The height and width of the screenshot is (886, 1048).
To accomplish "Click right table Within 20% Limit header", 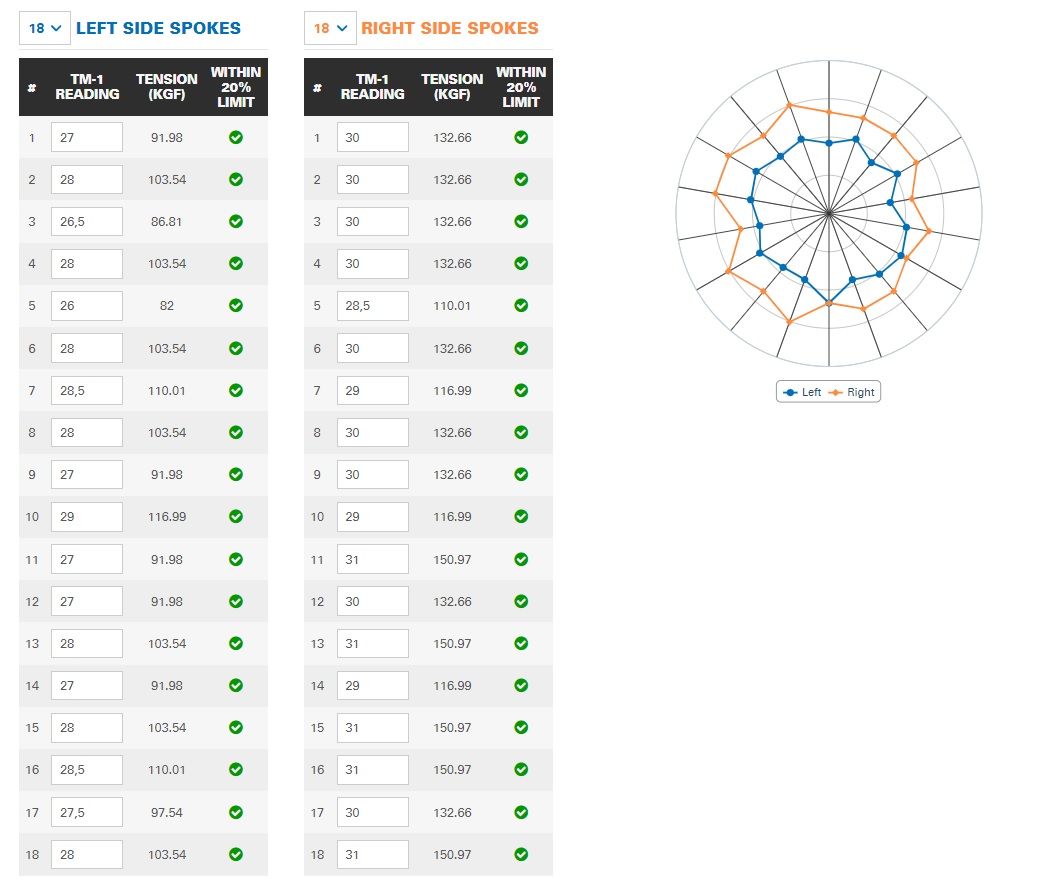I will 521,87.
